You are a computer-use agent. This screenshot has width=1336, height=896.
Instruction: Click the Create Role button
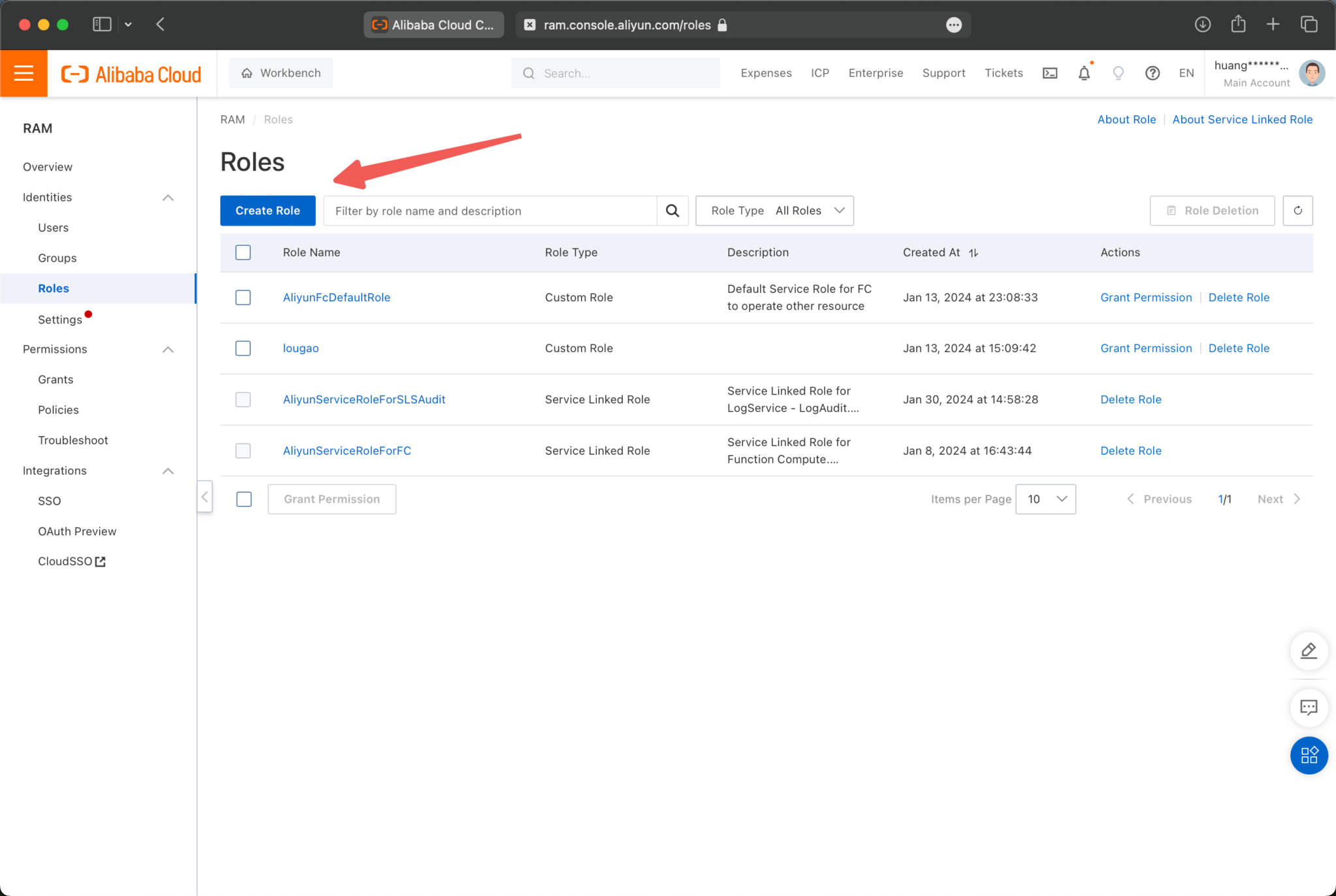tap(267, 211)
